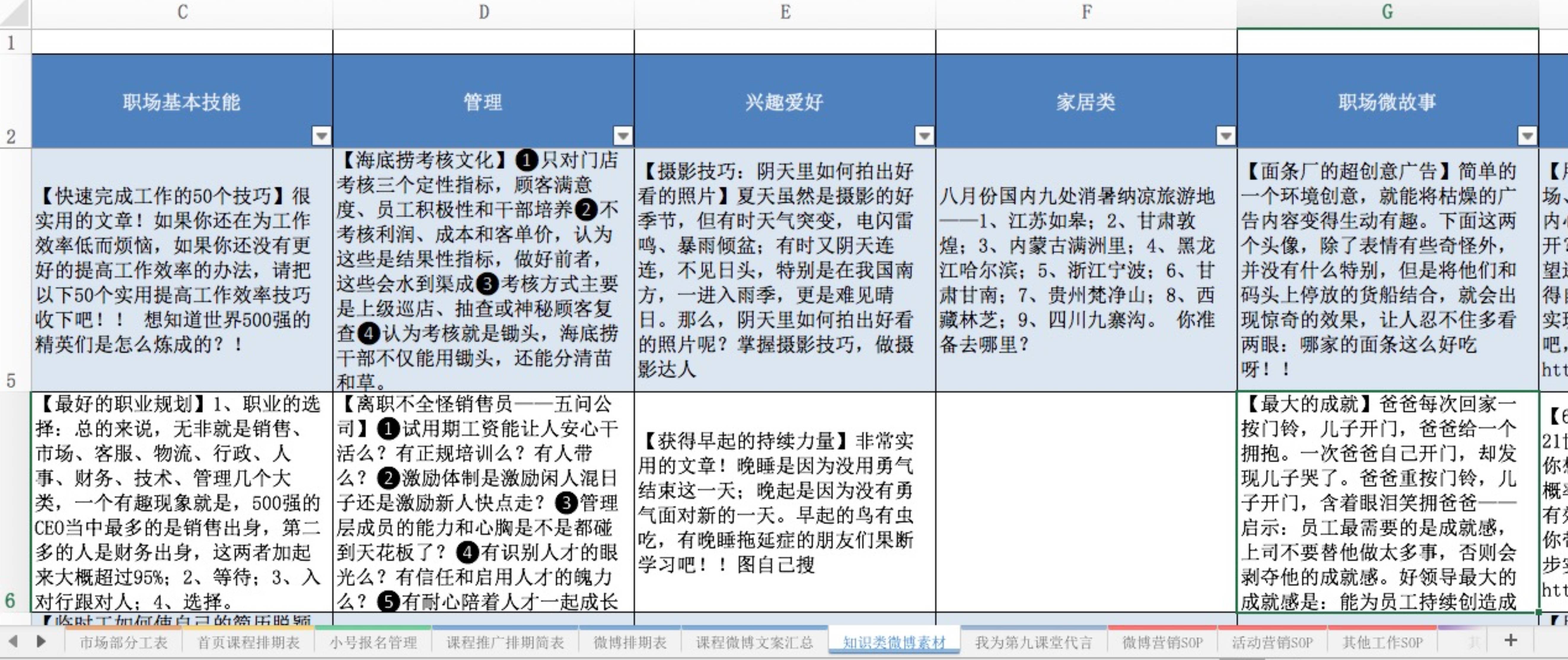Screen dimensions: 1568x660
Task: Click the 兴趣爱好 header cell
Action: [785, 101]
